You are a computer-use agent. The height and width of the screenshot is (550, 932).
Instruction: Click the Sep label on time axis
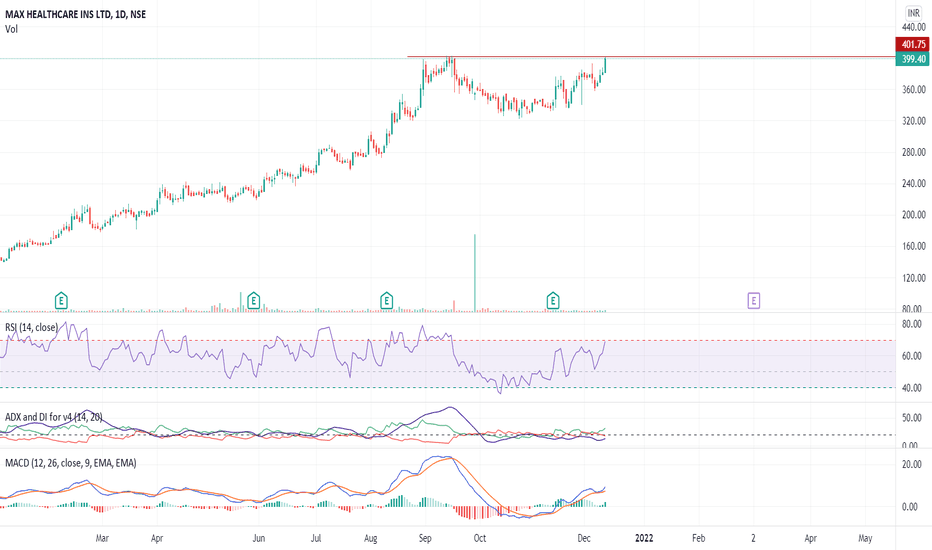[425, 538]
